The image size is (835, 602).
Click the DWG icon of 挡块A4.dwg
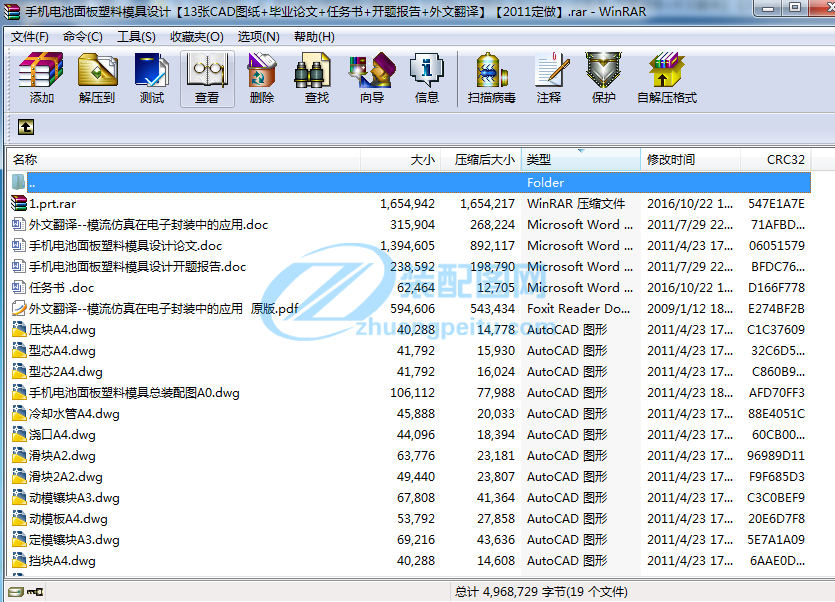[x=19, y=560]
